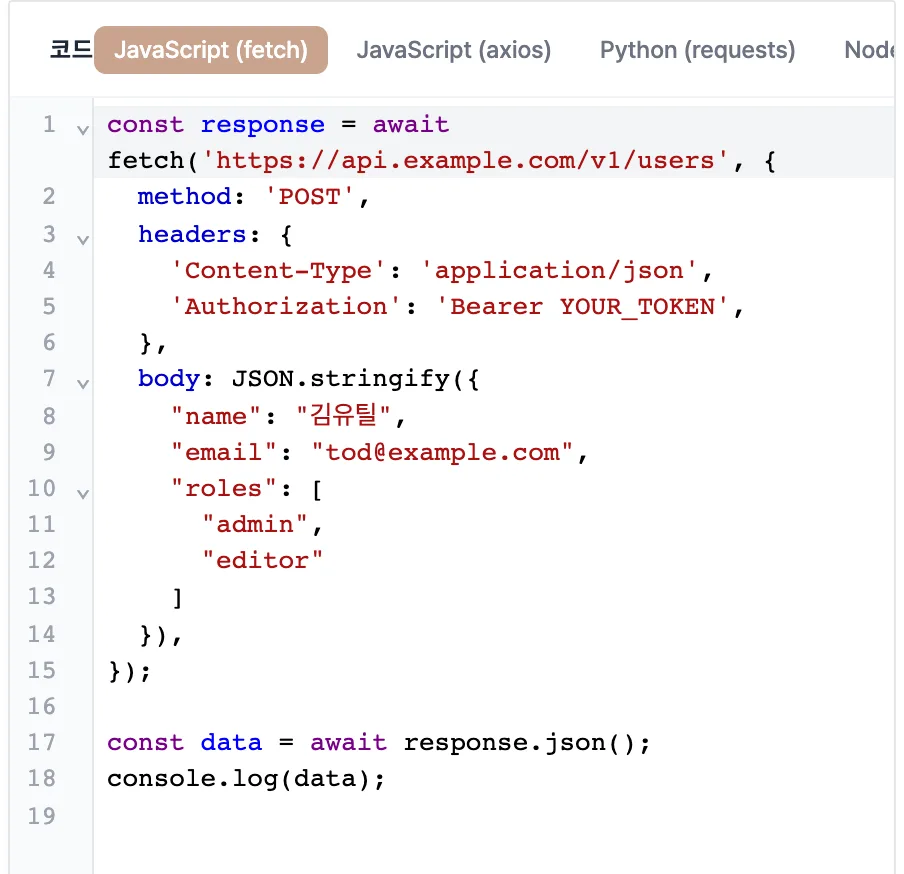Click the "editor" role entry
The height and width of the screenshot is (874, 904).
click(262, 560)
